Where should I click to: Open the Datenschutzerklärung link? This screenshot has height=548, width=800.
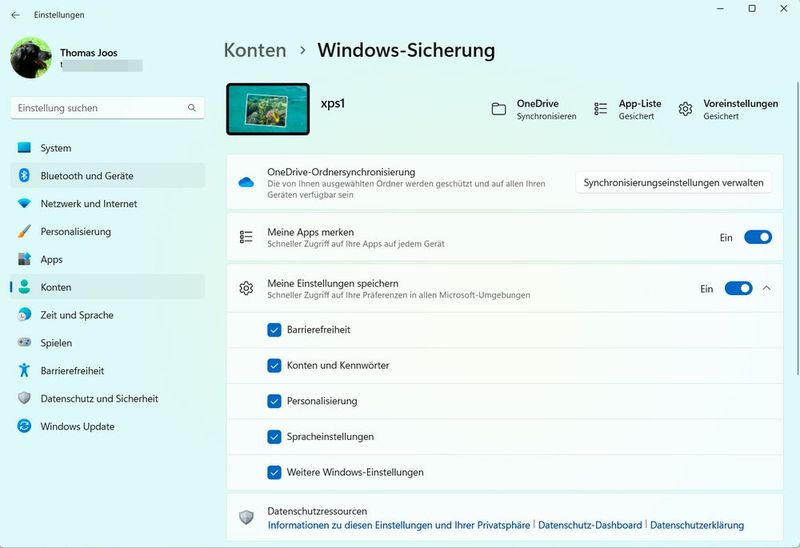(697, 525)
